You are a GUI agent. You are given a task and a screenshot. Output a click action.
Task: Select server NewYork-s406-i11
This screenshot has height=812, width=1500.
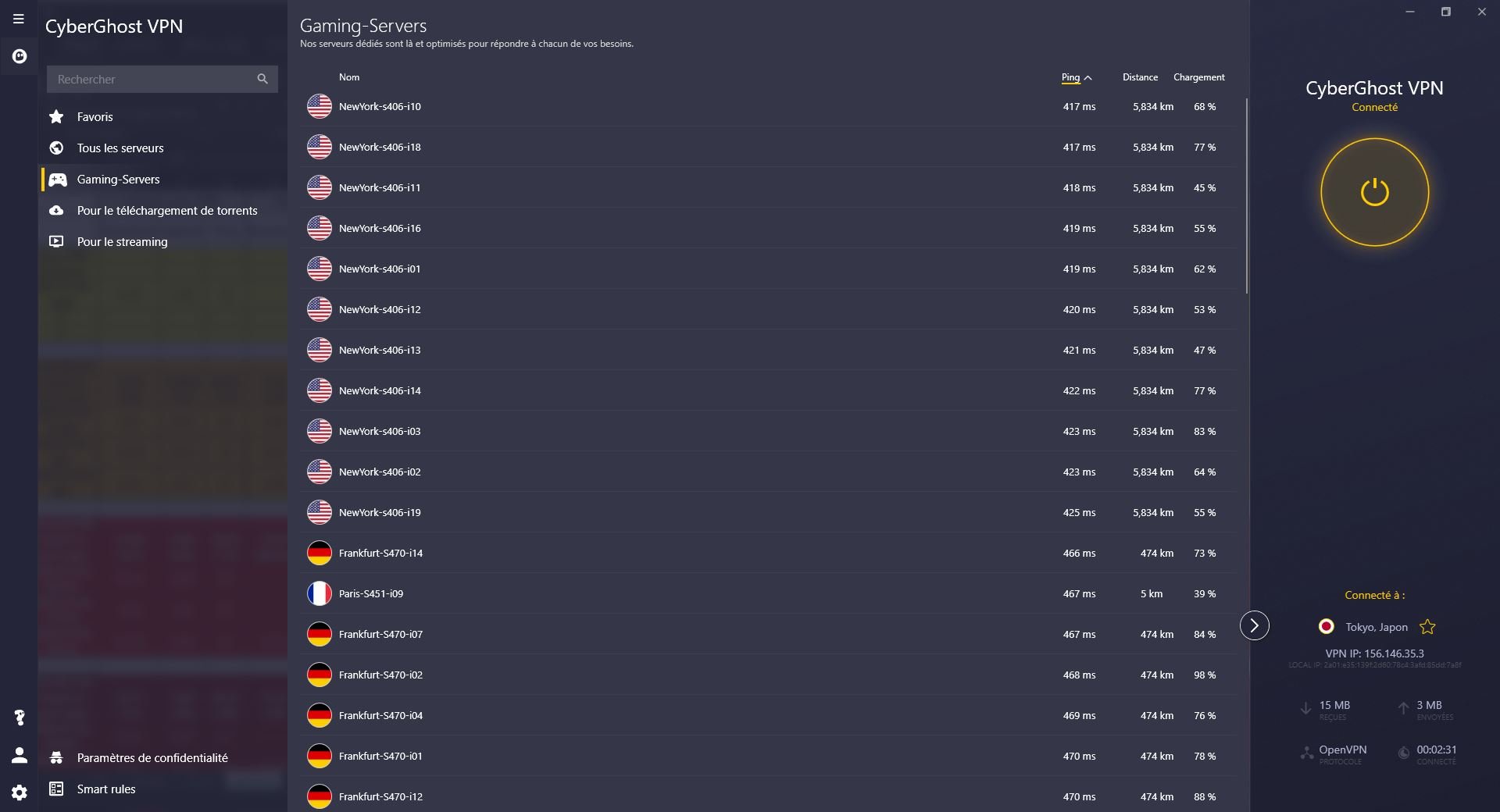pyautogui.click(x=768, y=187)
